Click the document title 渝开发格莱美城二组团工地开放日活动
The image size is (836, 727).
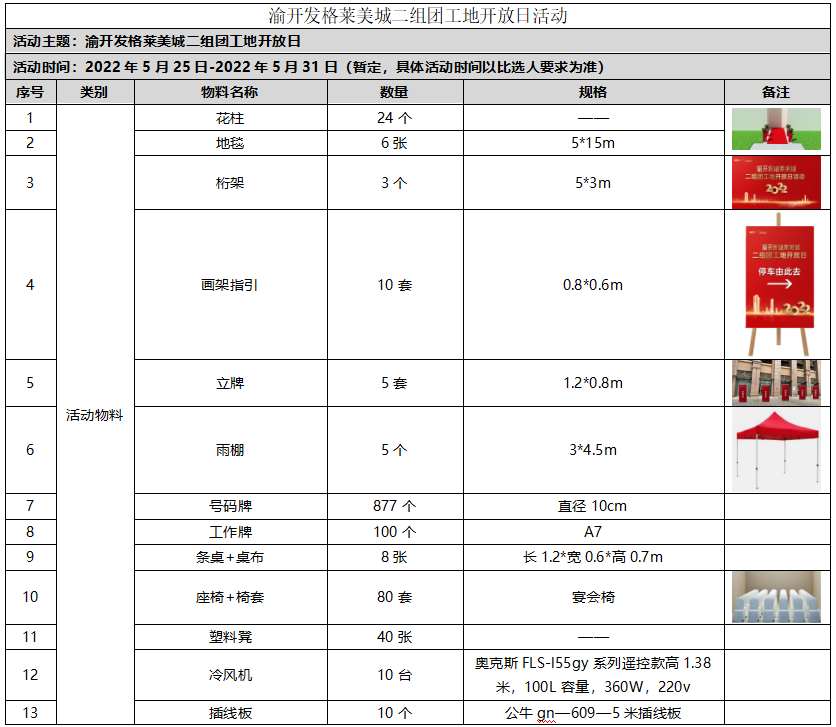(x=418, y=16)
